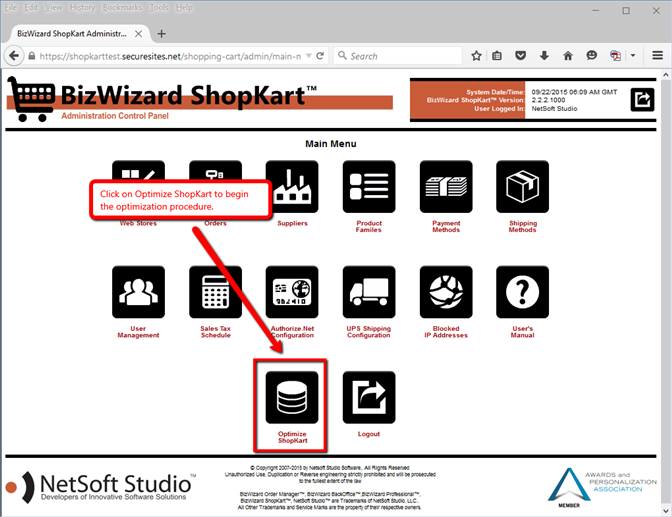672x517 pixels.
Task: Open the User's Manual question mark icon
Action: pyautogui.click(x=522, y=292)
